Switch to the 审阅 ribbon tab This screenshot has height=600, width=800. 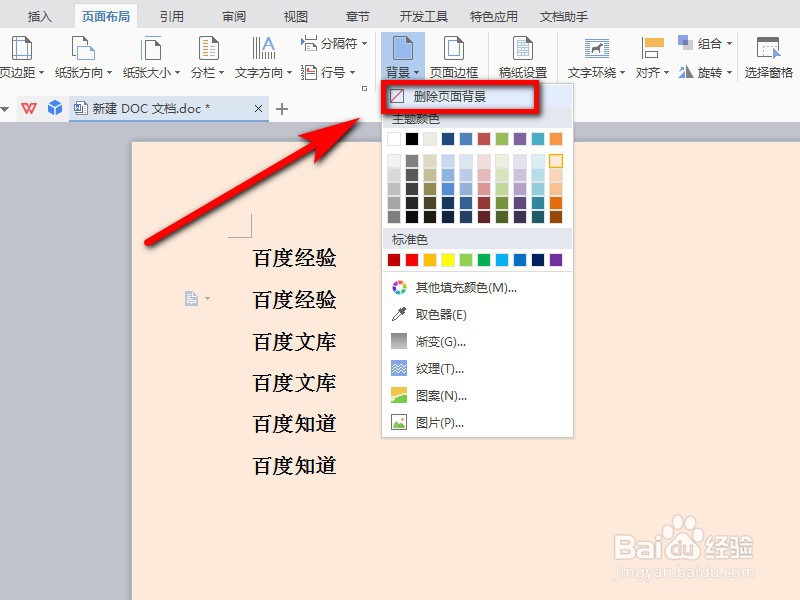pos(232,15)
